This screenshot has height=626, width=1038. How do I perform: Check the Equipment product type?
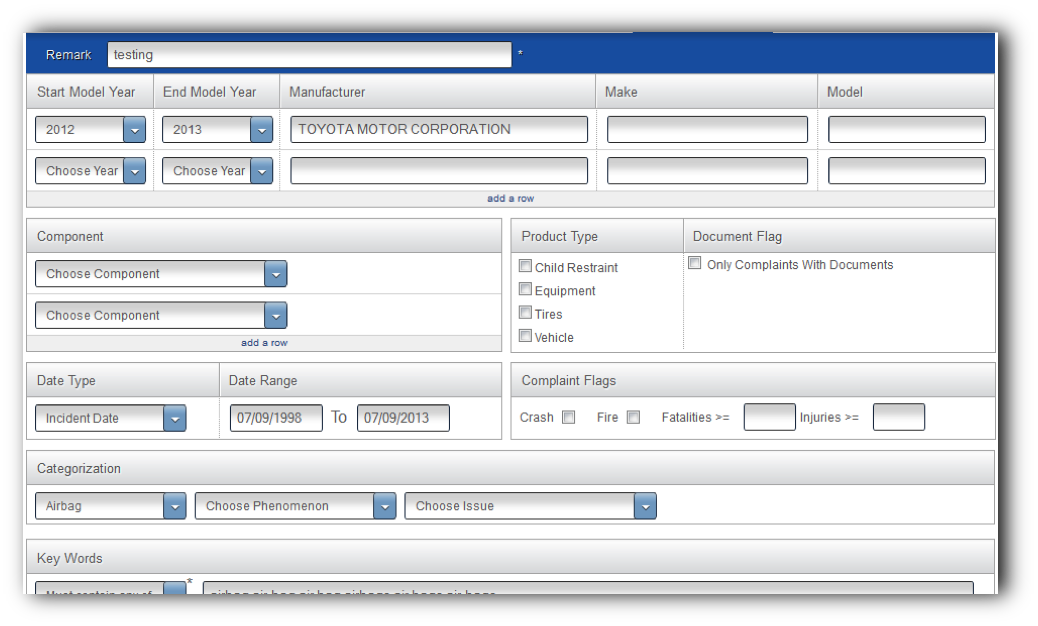(526, 289)
